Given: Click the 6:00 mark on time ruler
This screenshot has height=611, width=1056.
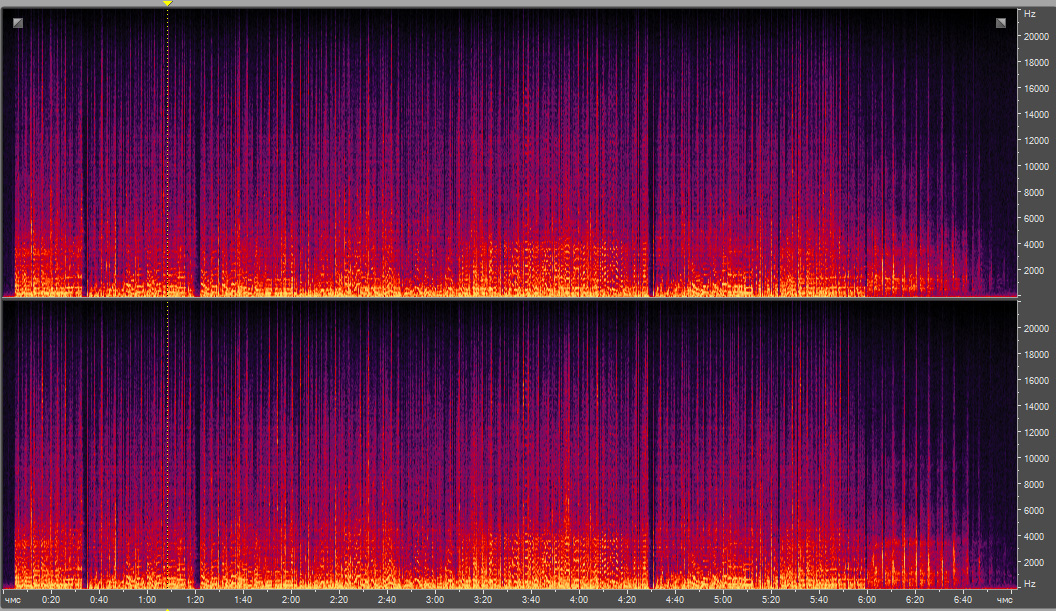Looking at the screenshot, I should click(867, 600).
